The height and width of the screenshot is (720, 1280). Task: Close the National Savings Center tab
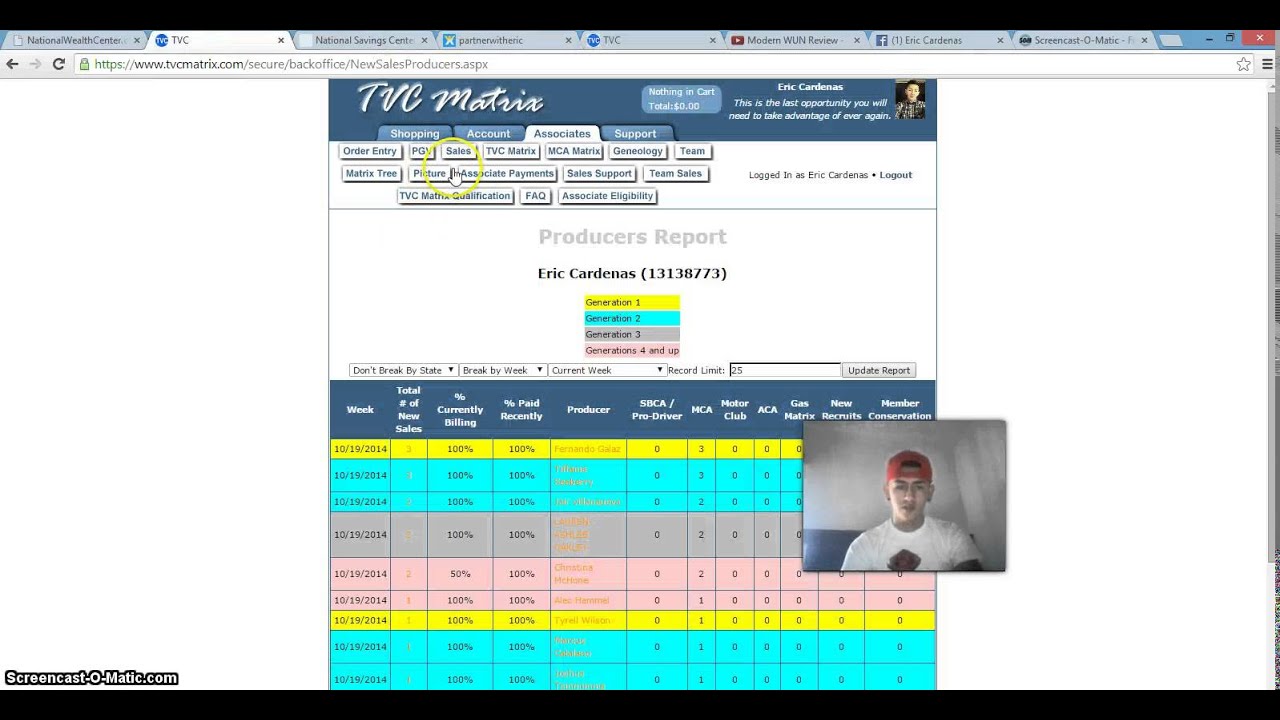tap(424, 41)
